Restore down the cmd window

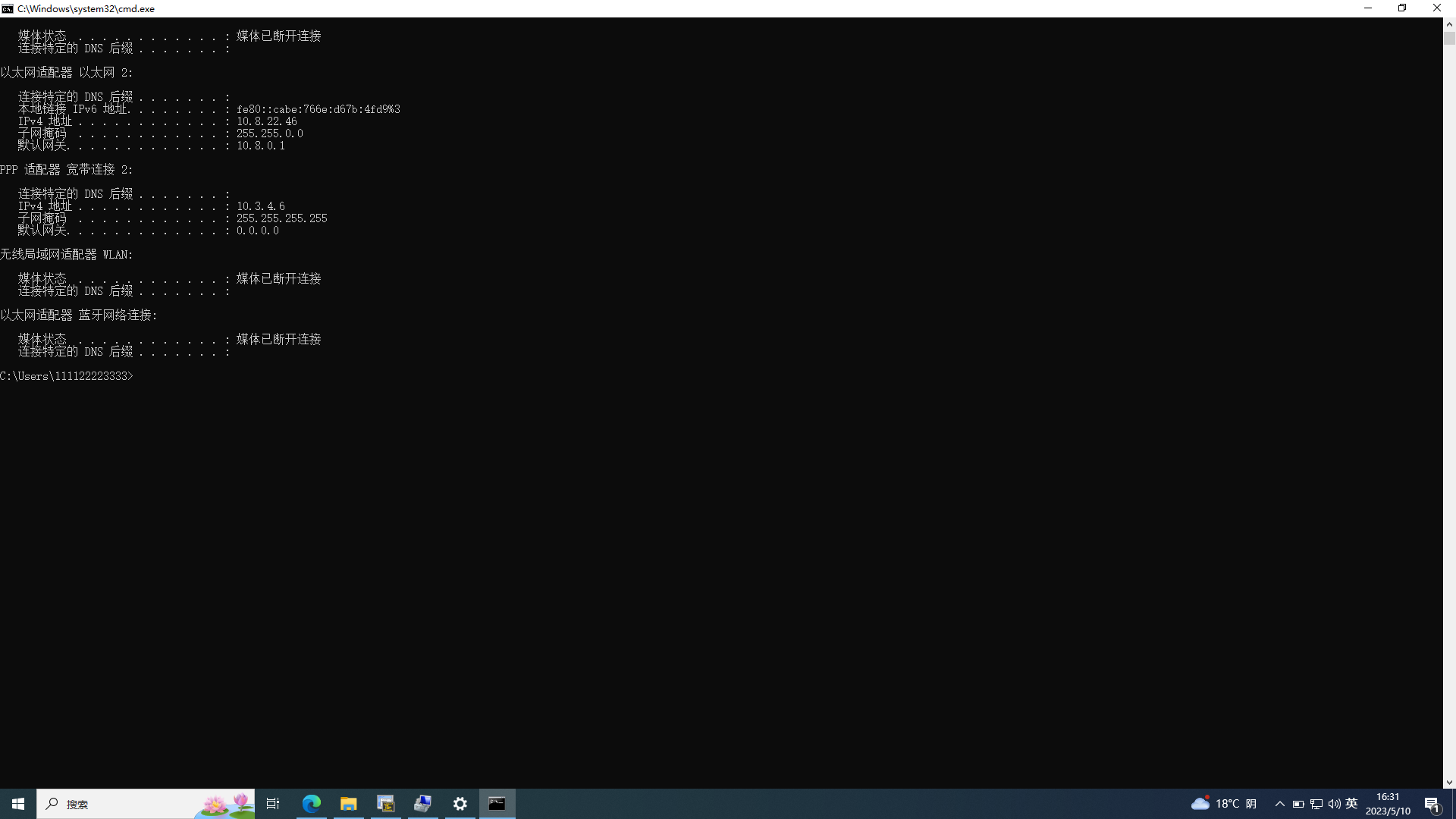(x=1402, y=8)
